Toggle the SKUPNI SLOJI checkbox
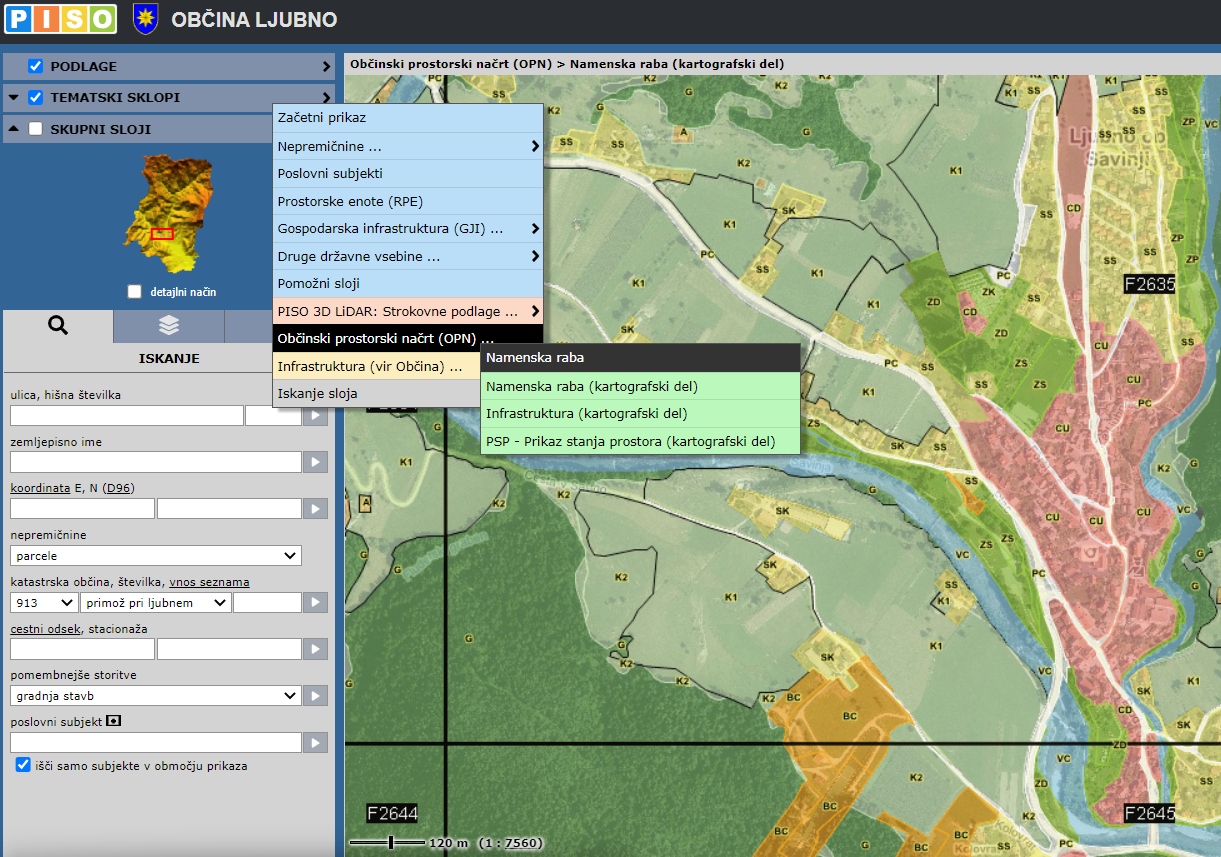Viewport: 1221px width, 857px height. click(36, 129)
